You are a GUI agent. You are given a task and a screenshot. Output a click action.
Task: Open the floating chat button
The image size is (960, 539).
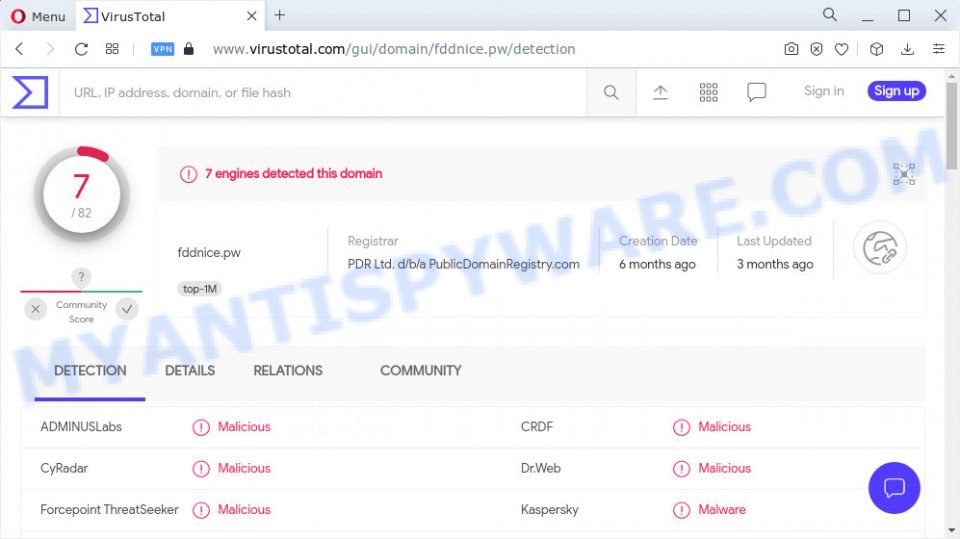pyautogui.click(x=894, y=488)
